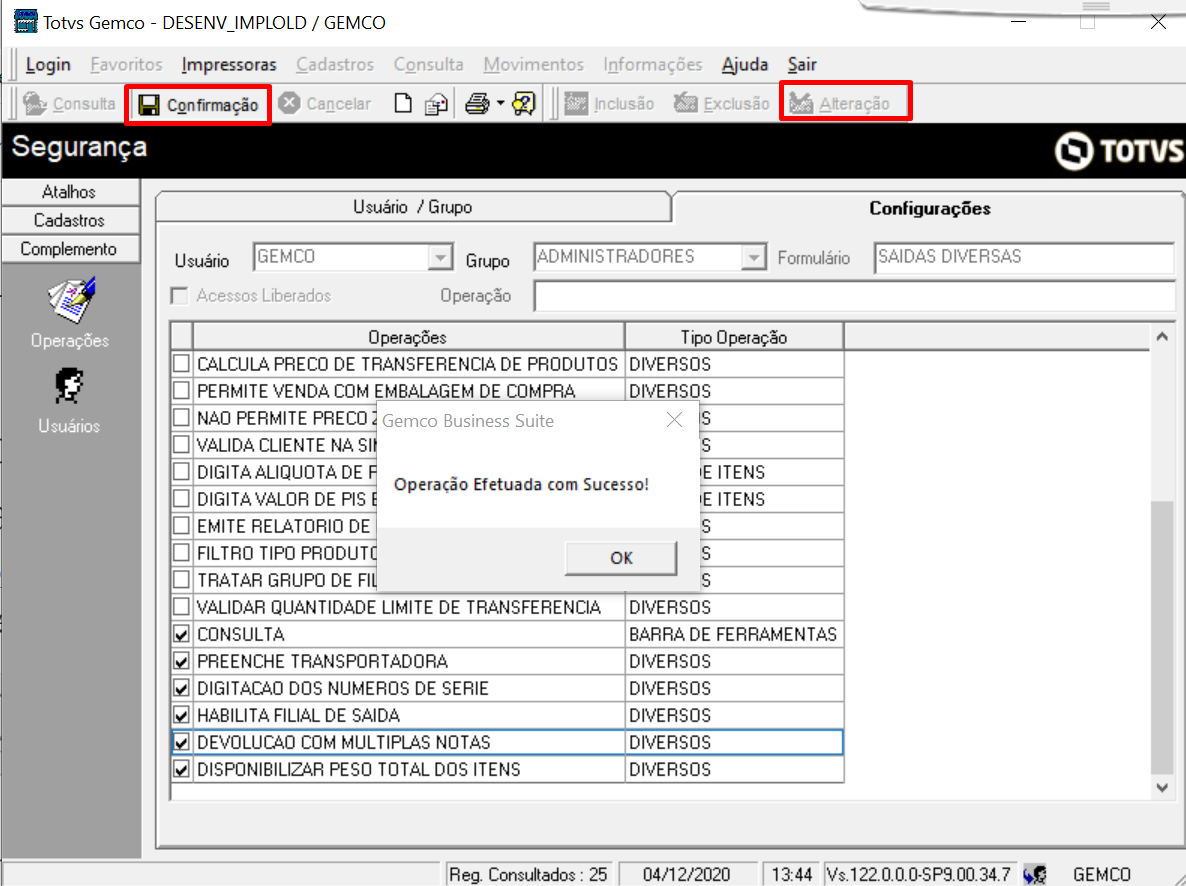1186x886 pixels.
Task: Click the Atalhos sidebar button
Action: pyautogui.click(x=70, y=191)
